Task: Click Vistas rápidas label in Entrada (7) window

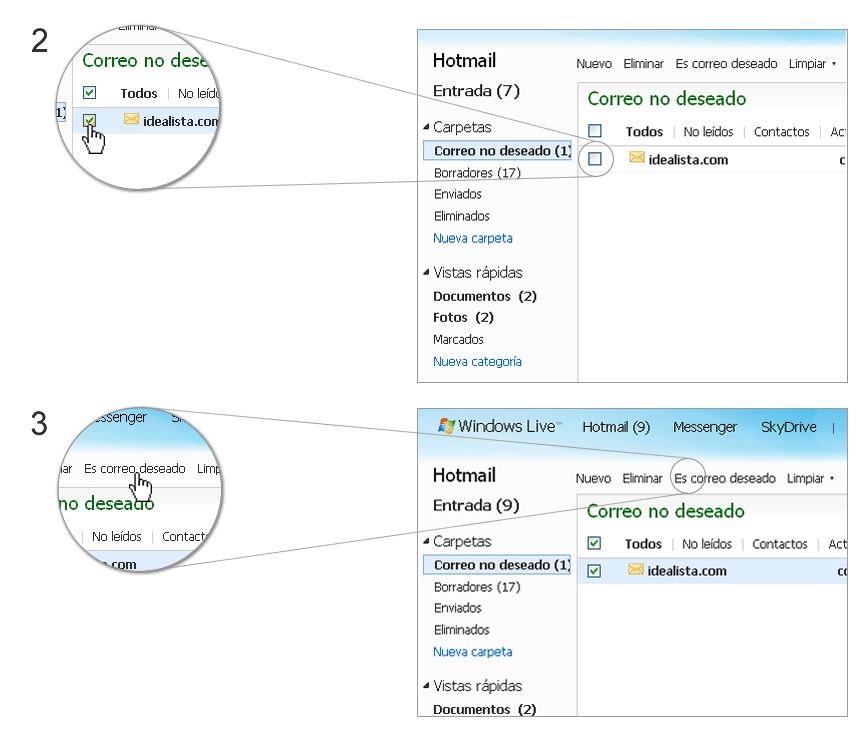Action: click(x=478, y=273)
